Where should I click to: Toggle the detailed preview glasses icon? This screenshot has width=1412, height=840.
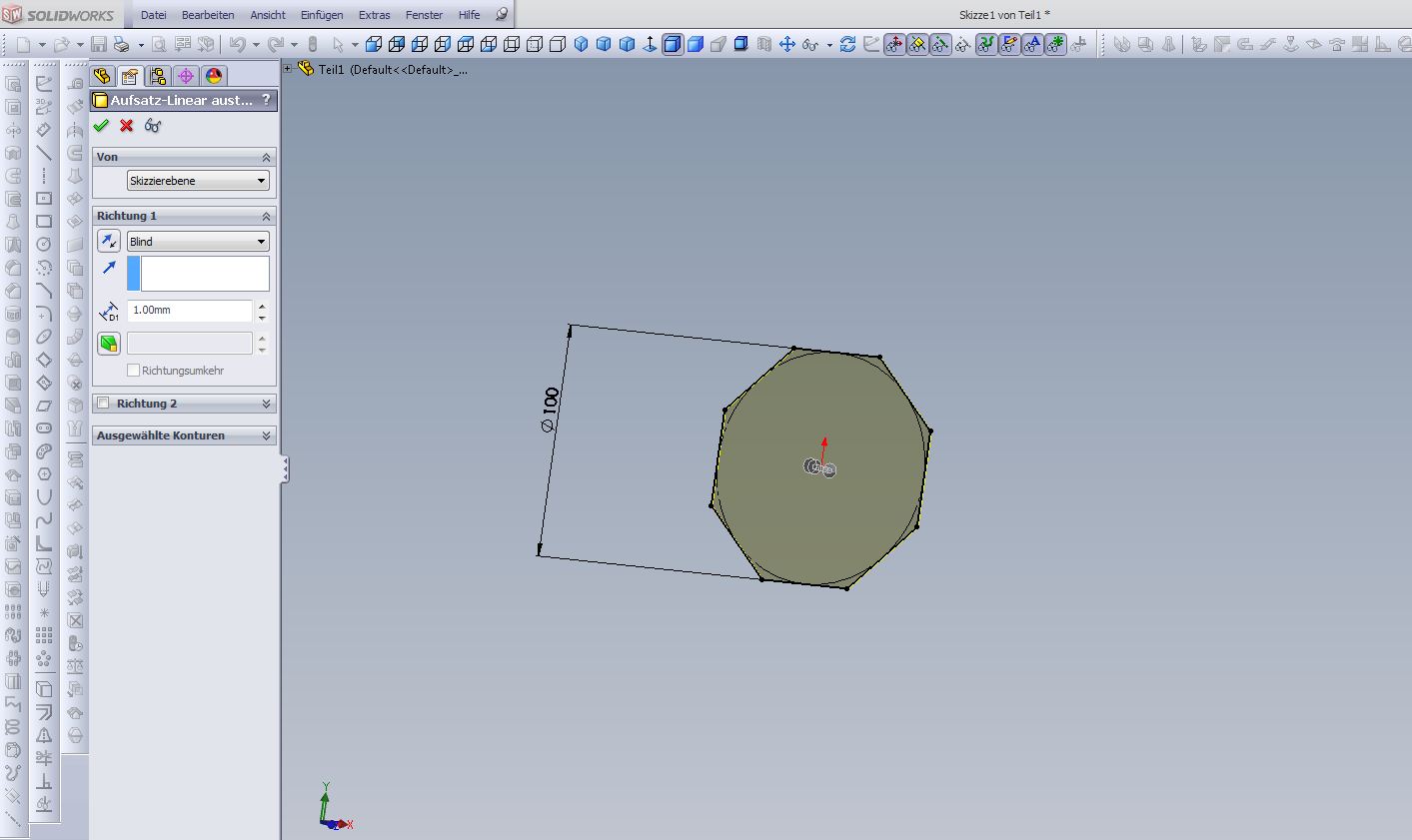[153, 125]
